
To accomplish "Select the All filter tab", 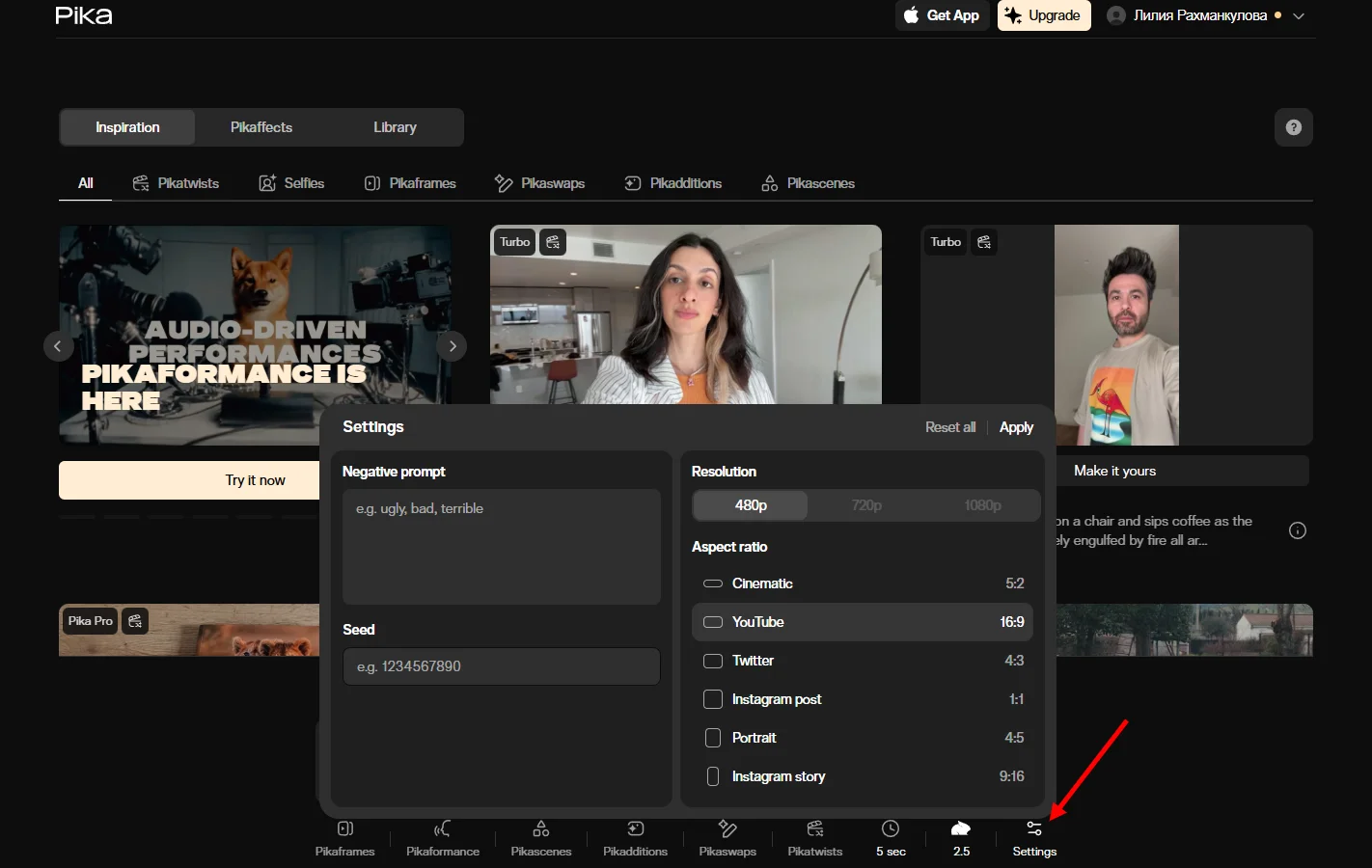I will coord(86,183).
